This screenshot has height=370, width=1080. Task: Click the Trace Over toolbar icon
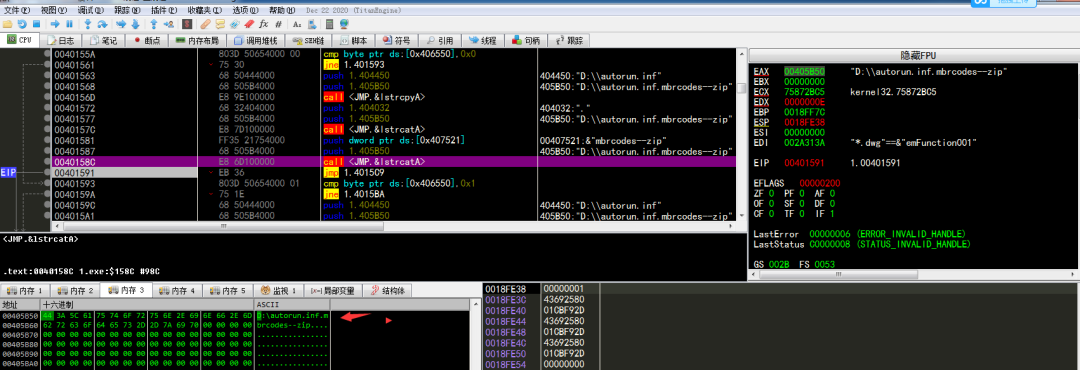[136, 24]
